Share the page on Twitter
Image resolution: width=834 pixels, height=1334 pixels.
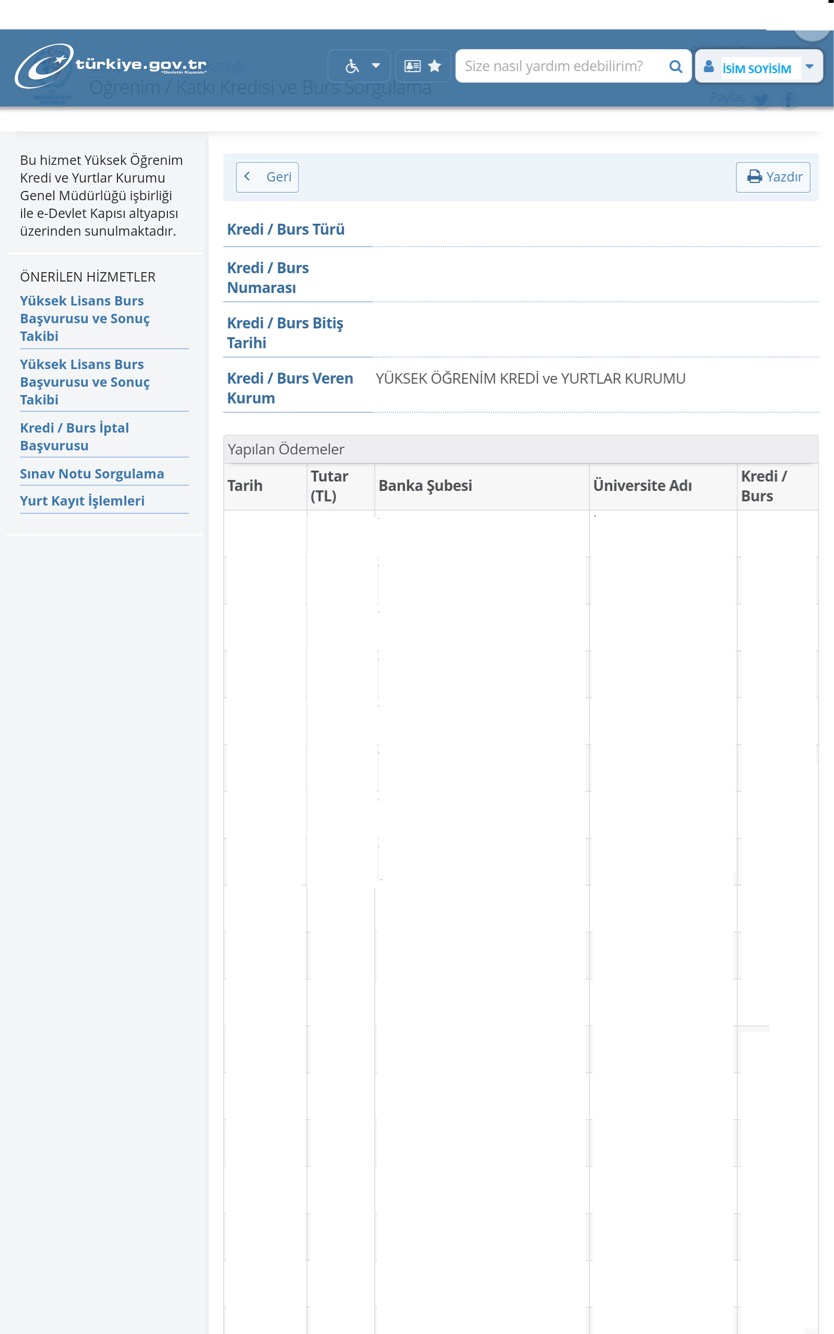pyautogui.click(x=761, y=99)
